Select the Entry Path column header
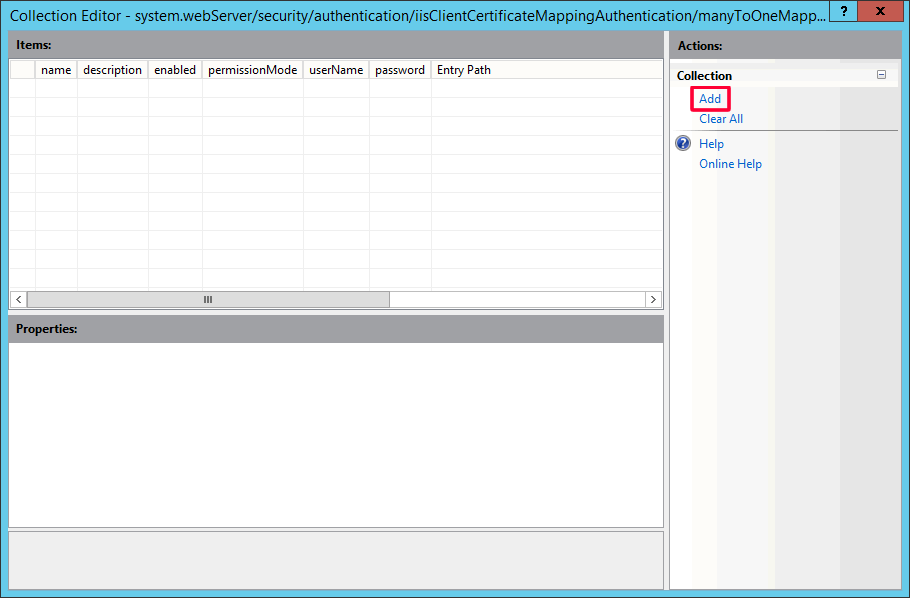 (x=464, y=70)
